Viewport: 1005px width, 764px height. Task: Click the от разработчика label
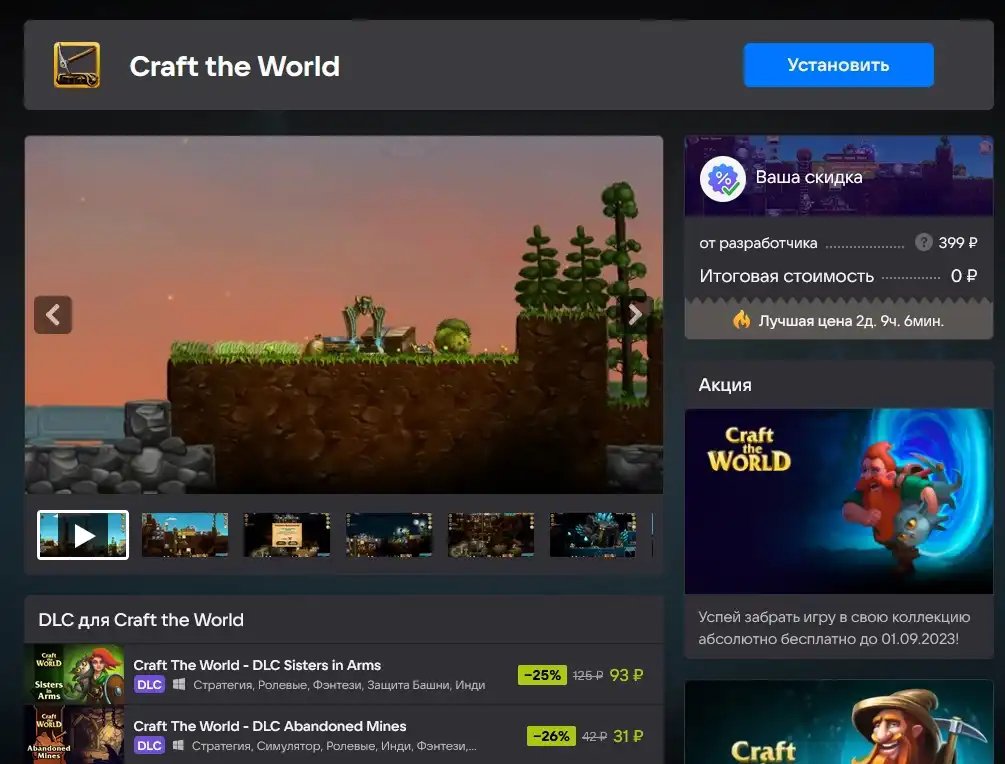[758, 243]
